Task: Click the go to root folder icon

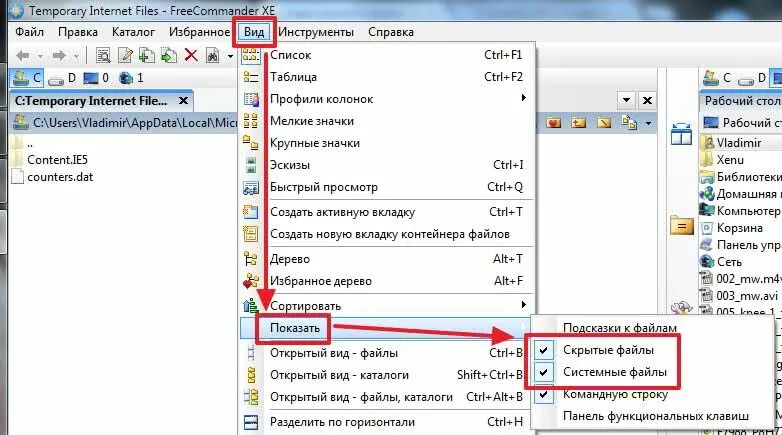Action: pyautogui.click(x=604, y=122)
